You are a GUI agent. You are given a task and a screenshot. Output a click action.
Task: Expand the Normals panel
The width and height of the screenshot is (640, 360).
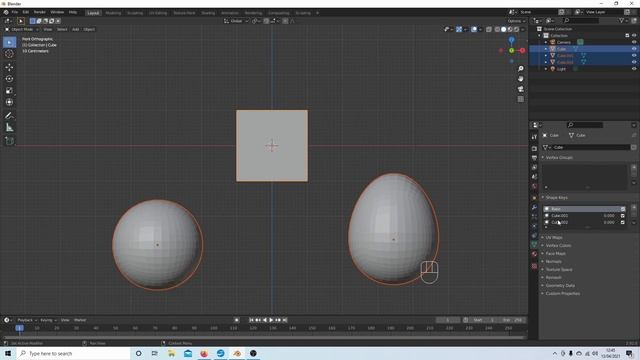point(552,262)
